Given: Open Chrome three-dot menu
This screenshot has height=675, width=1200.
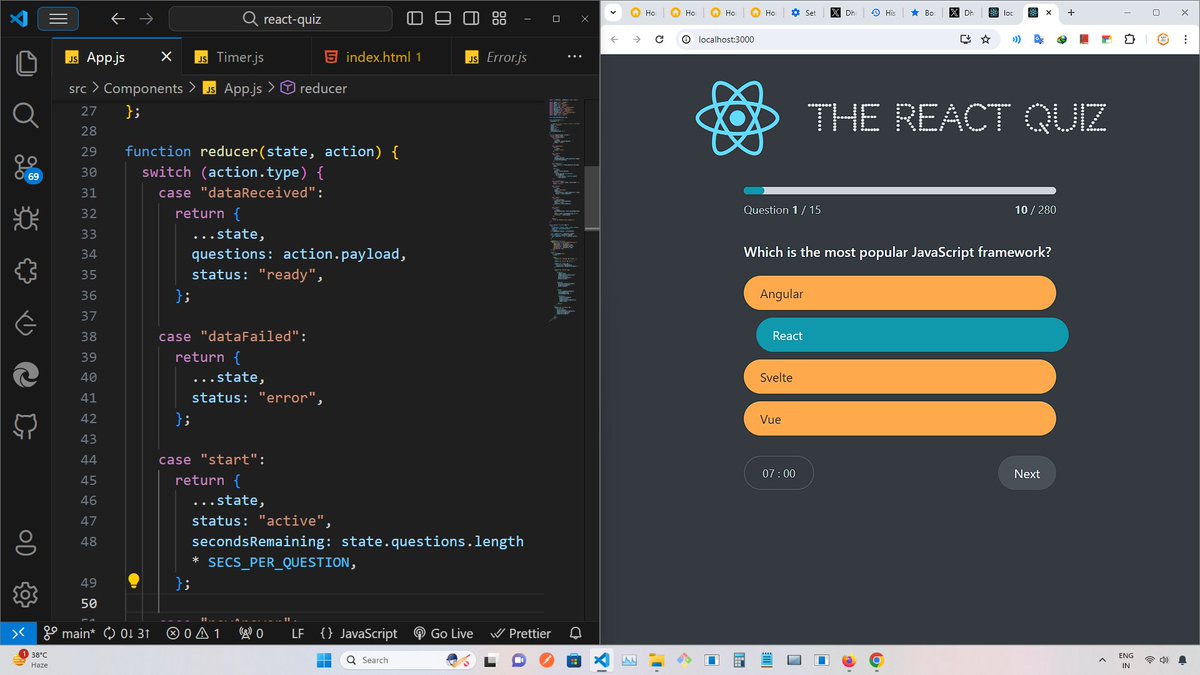Looking at the screenshot, I should [x=1186, y=39].
